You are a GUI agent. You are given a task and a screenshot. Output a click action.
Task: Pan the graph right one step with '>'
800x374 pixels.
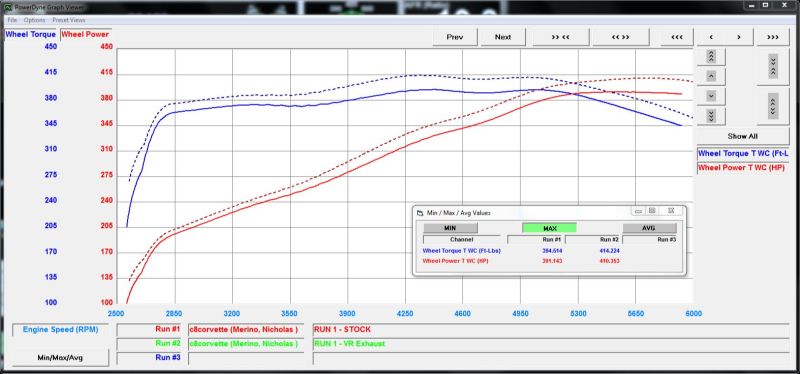[738, 37]
